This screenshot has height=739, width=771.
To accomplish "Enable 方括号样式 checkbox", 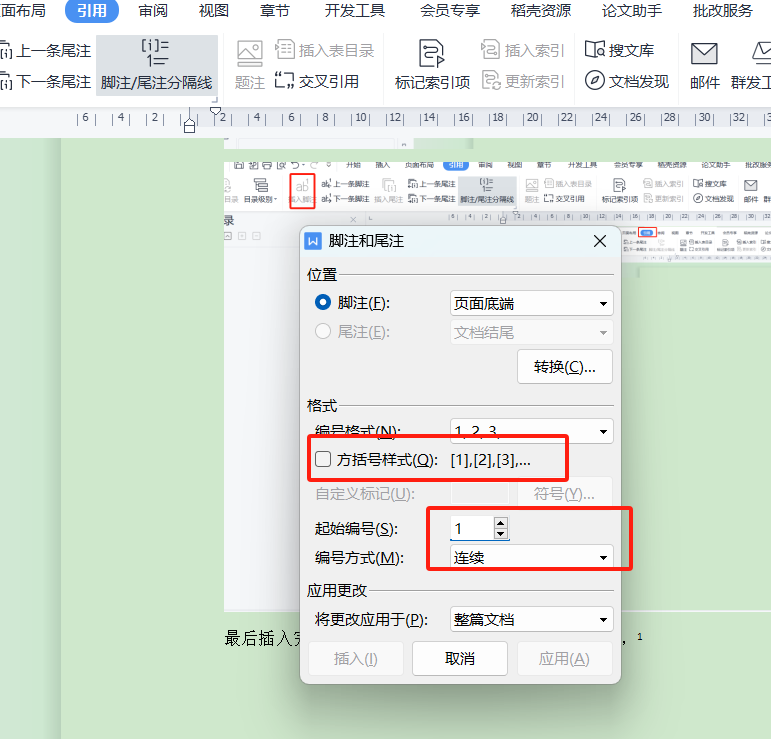I will tap(323, 459).
